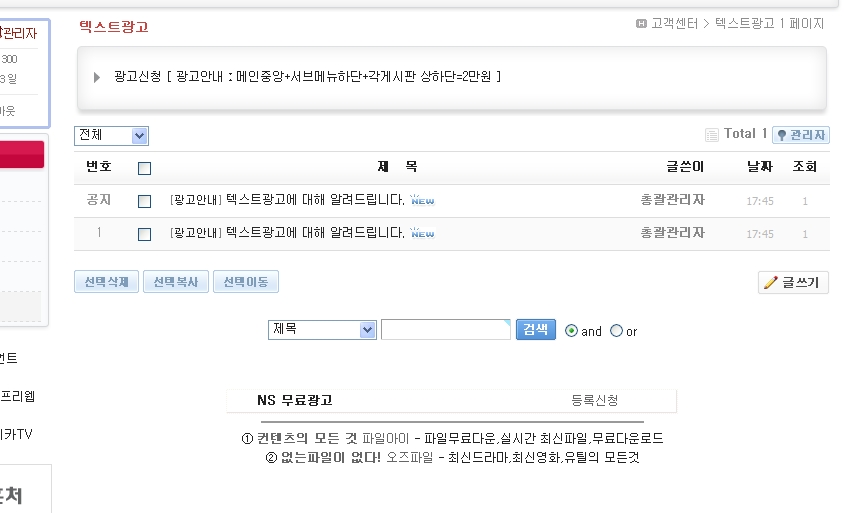Click the search keyword text field
Viewport: 844px width, 513px height.
[446, 330]
